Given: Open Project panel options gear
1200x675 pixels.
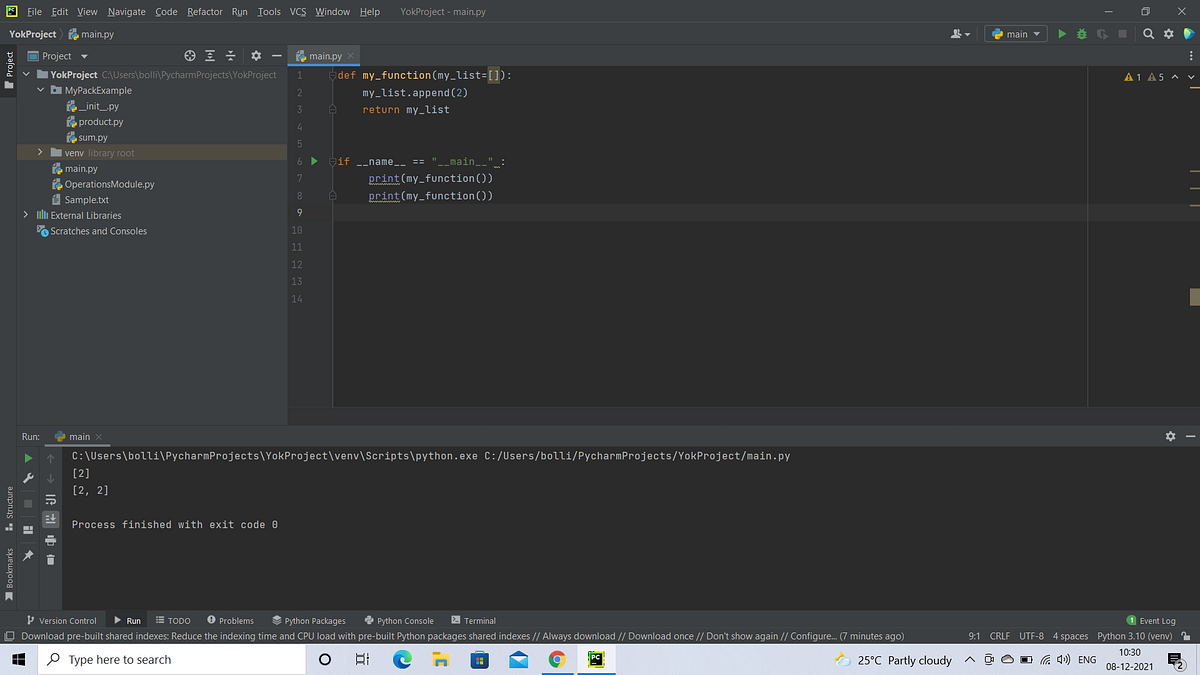Looking at the screenshot, I should point(256,56).
